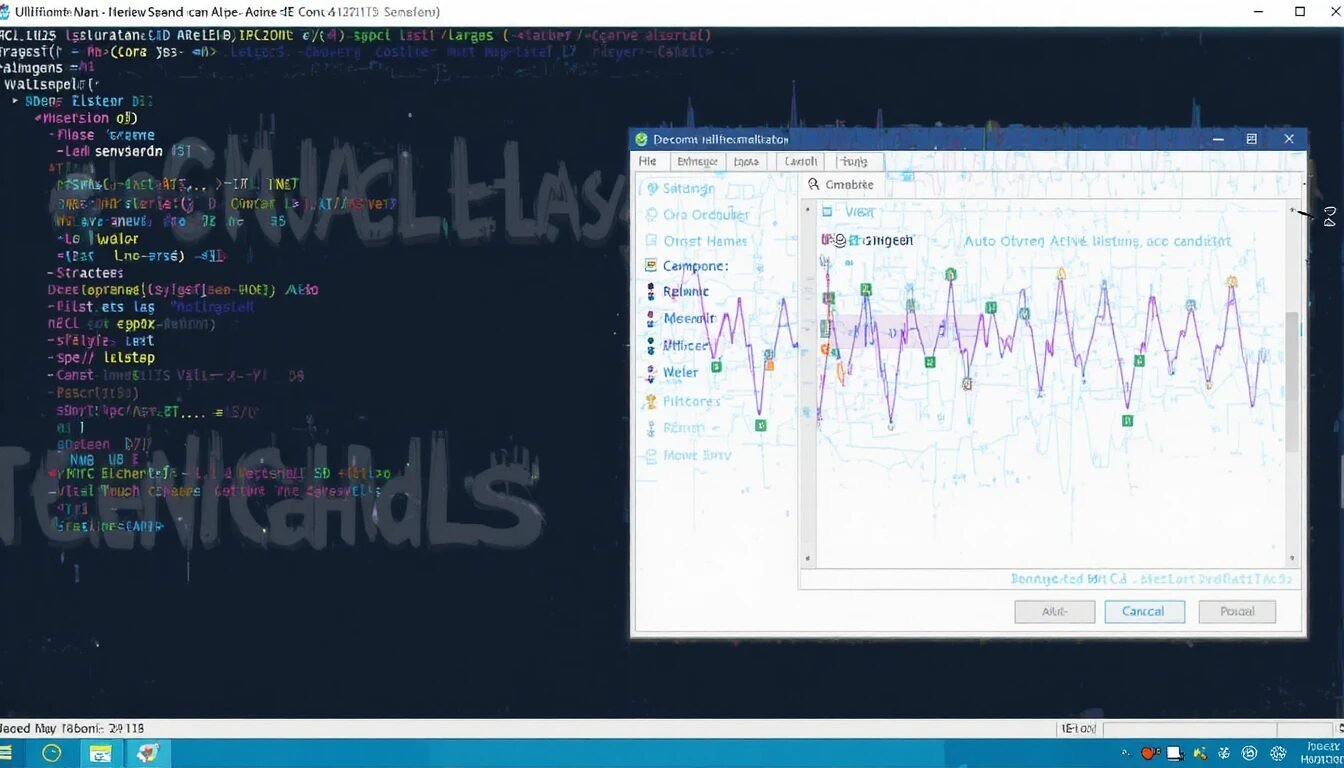
Task: Select the Relenic item icon in sidebar
Action: pyautogui.click(x=651, y=292)
